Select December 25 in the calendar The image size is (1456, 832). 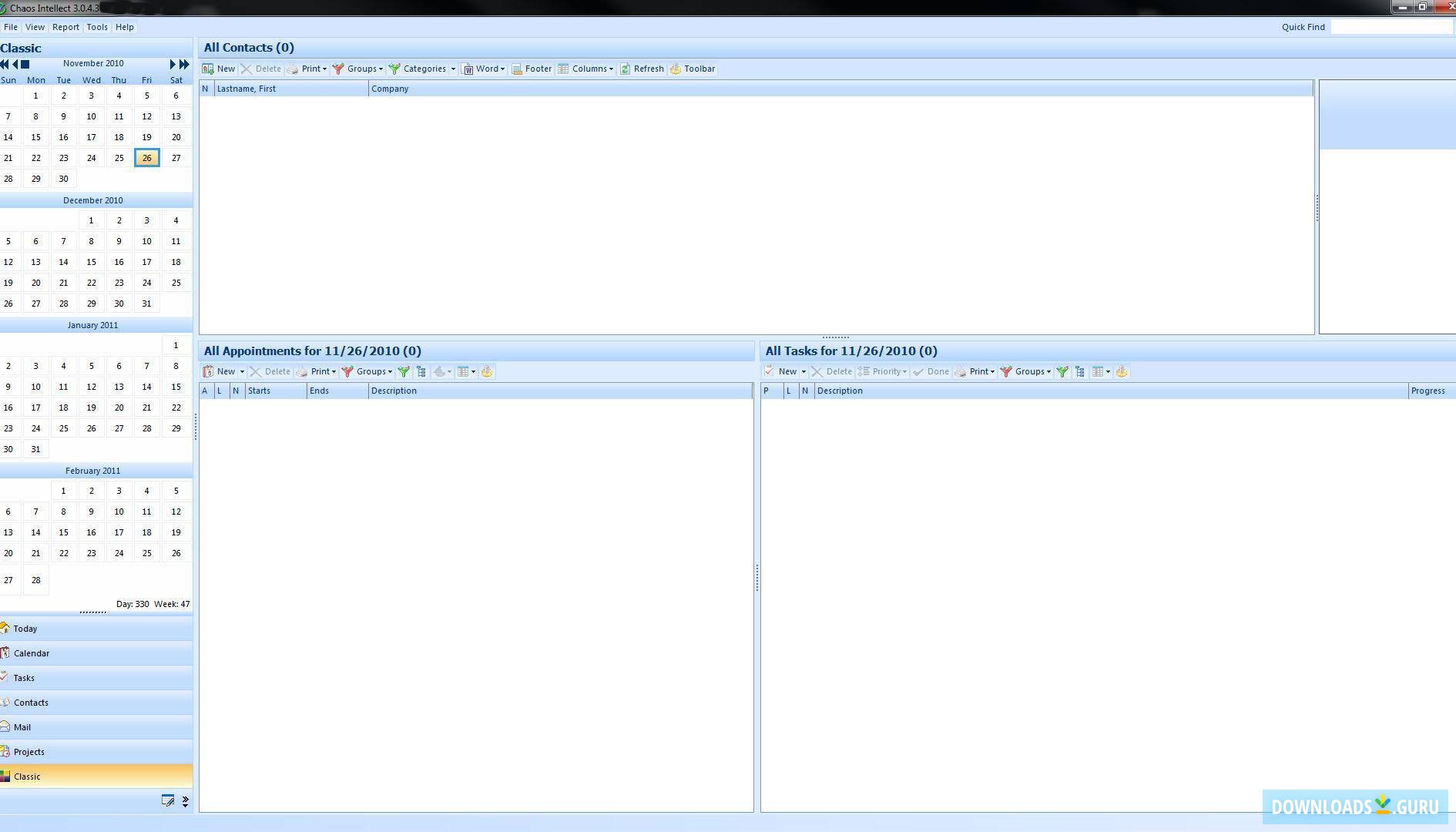tap(176, 283)
